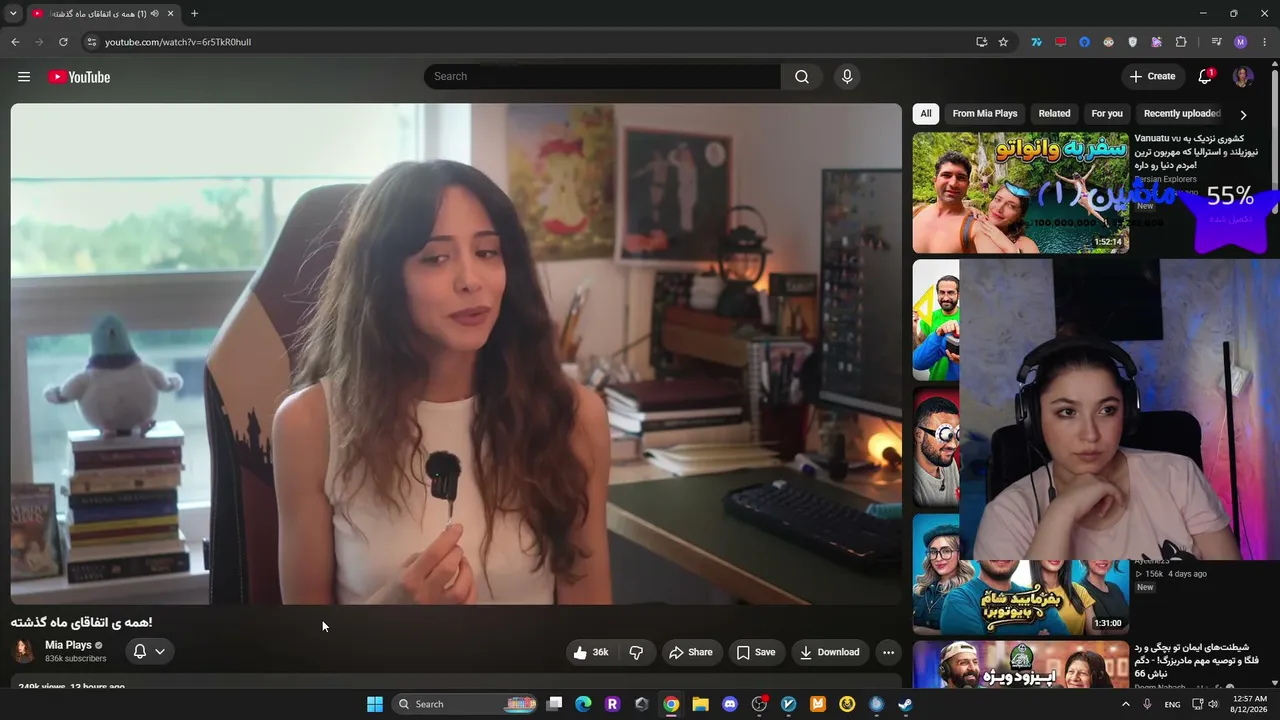
Task: Switch the ENG input language
Action: coord(1172,704)
